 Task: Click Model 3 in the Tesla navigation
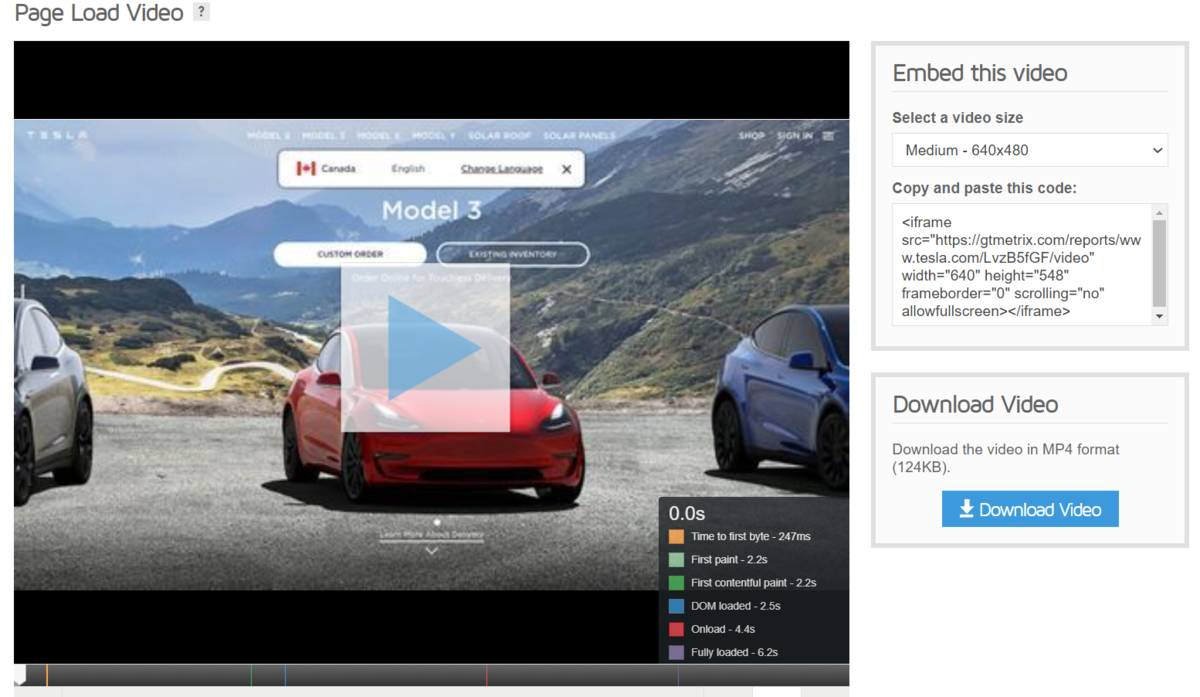click(324, 135)
